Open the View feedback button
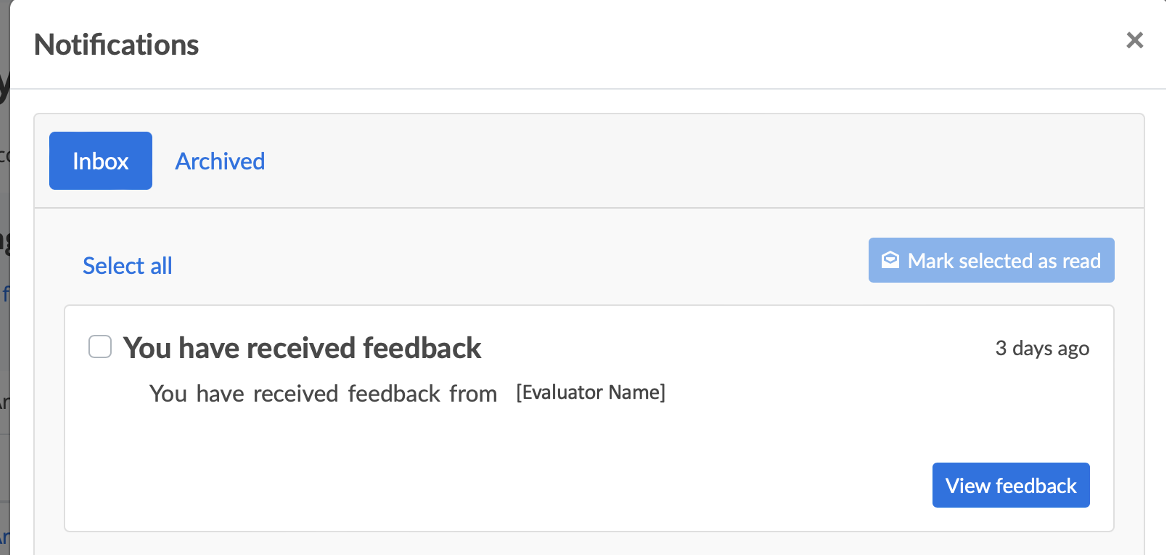This screenshot has width=1166, height=555. tap(1011, 485)
